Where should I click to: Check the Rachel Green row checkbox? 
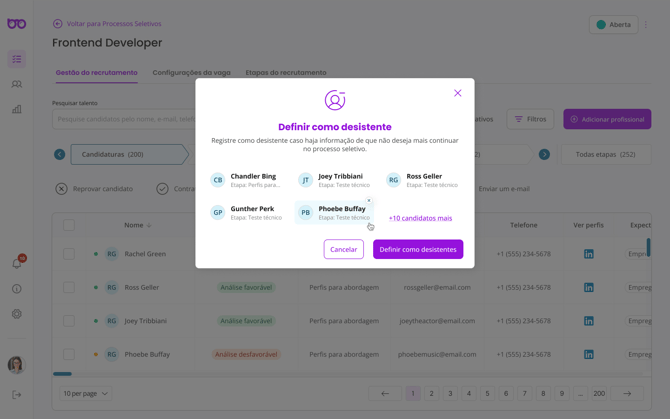[69, 254]
